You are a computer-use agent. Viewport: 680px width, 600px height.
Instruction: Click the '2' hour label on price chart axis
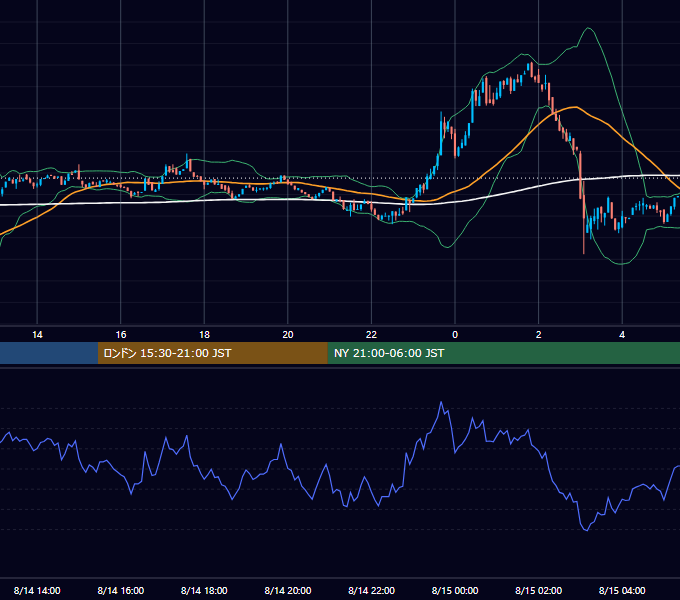coord(539,335)
